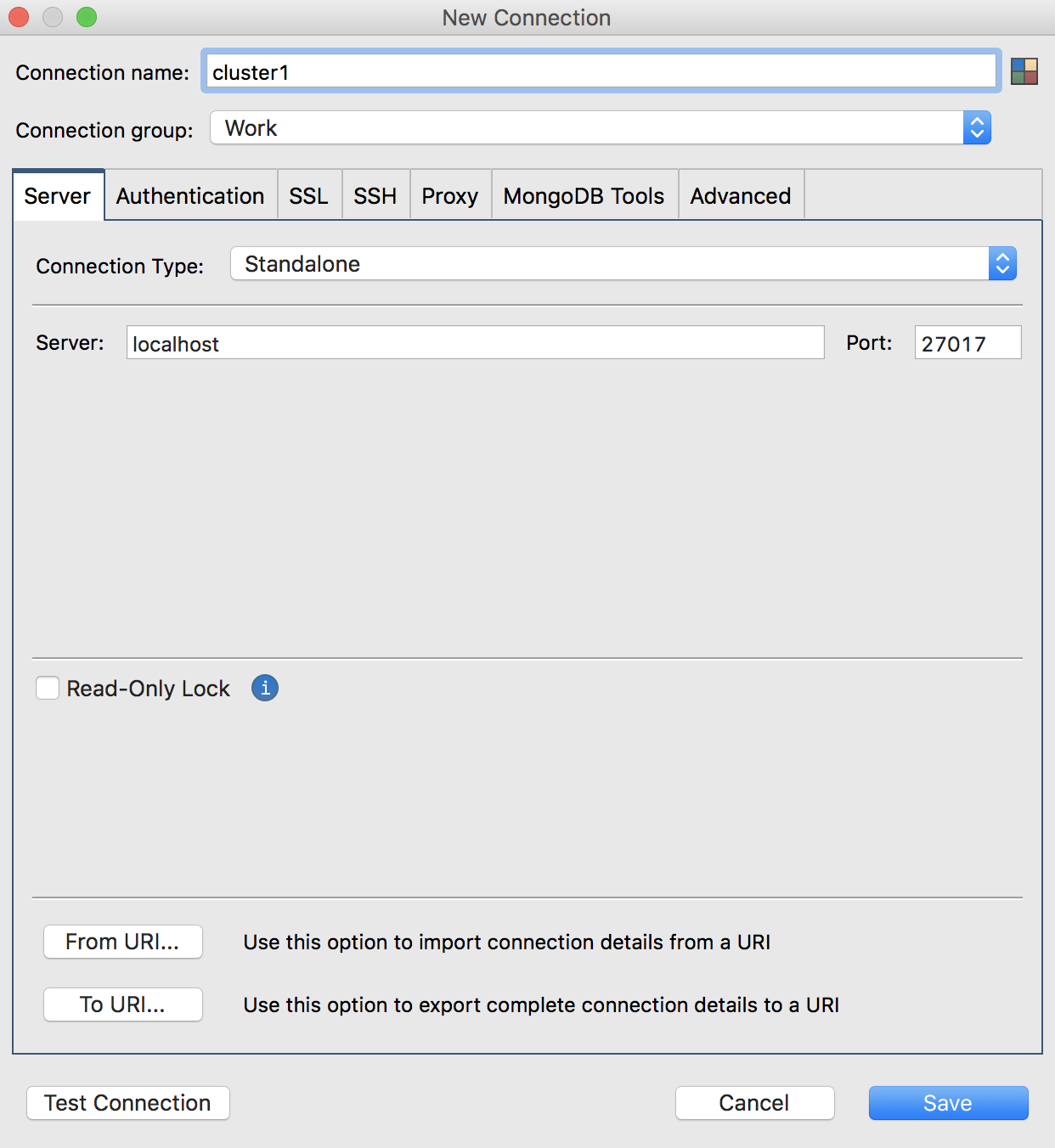The image size is (1055, 1148).
Task: Expand the Connection Type dropdown
Action: click(623, 264)
